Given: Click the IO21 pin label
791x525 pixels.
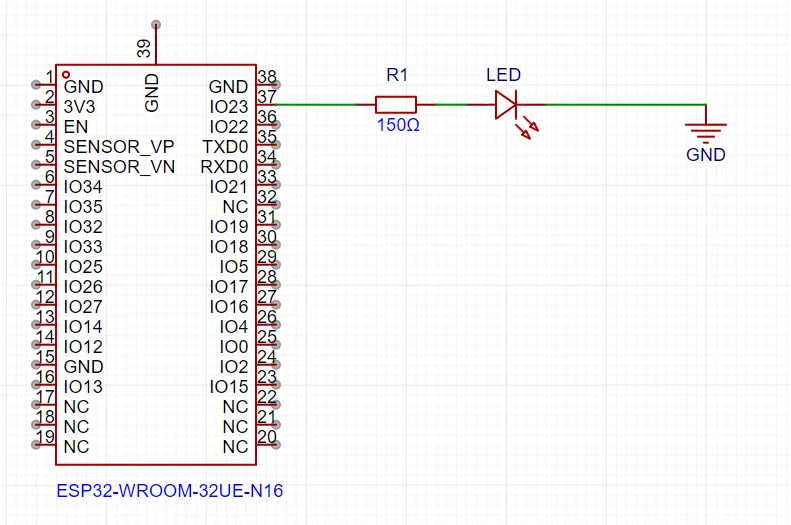Looking at the screenshot, I should [229, 187].
